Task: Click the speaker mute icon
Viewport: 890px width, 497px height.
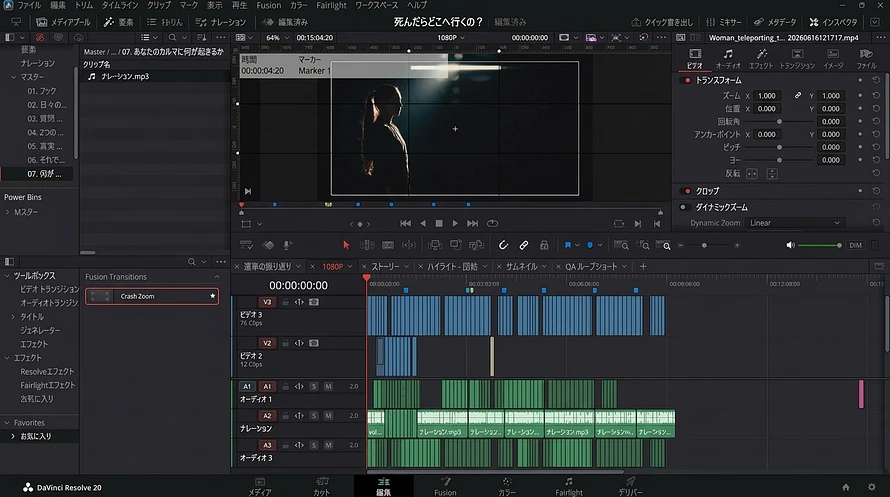Action: (790, 245)
